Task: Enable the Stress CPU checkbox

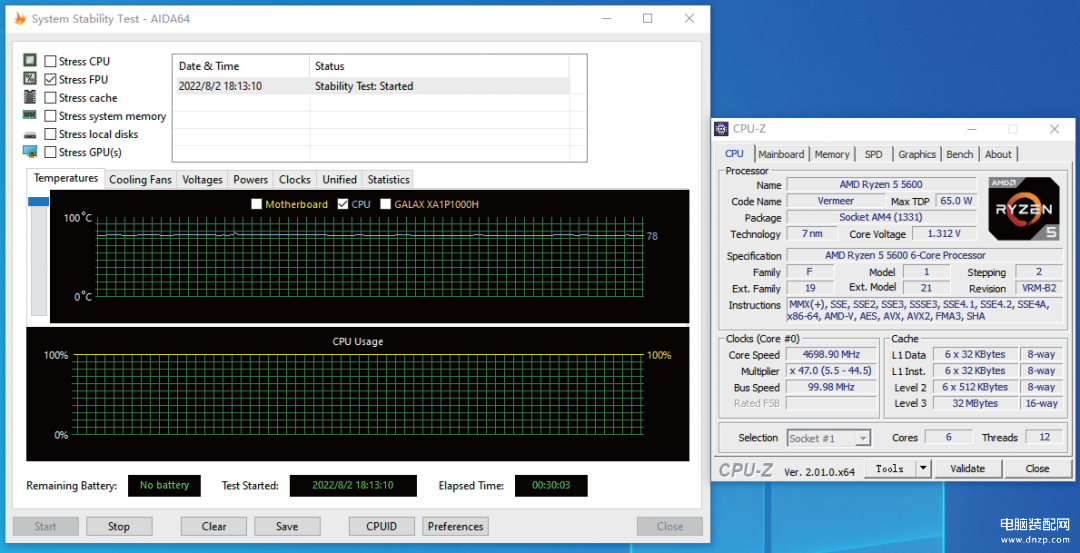Action: point(50,61)
